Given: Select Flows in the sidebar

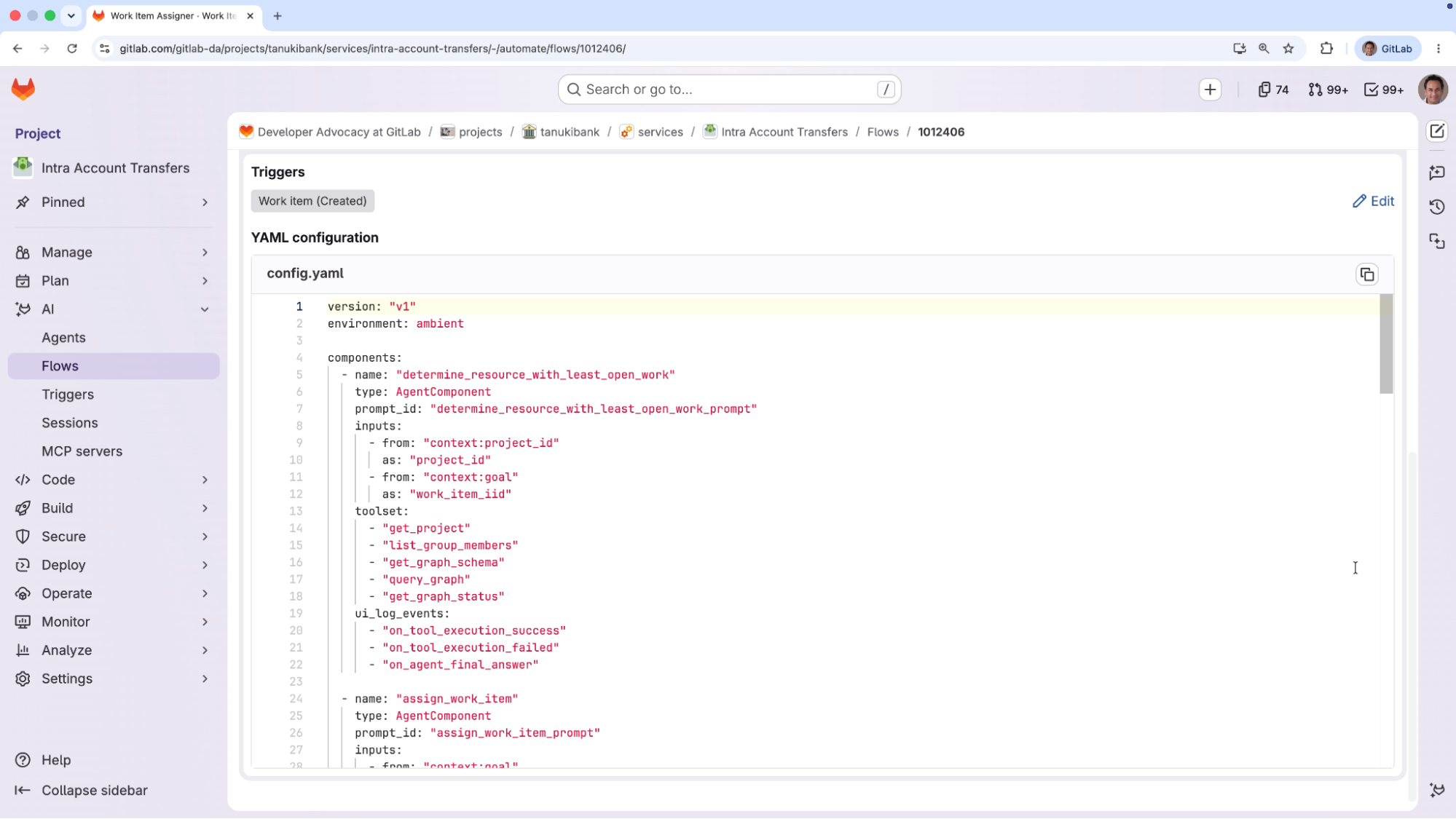Looking at the screenshot, I should point(113,366).
